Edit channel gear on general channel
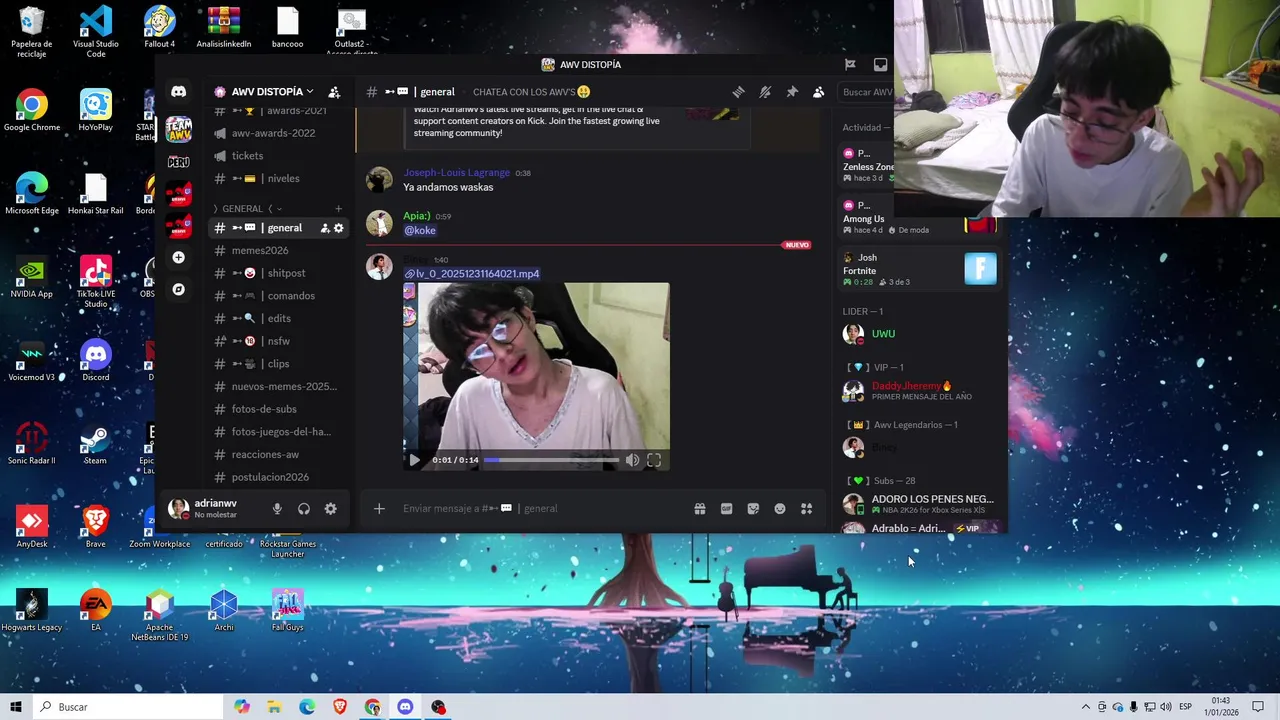 tap(338, 228)
